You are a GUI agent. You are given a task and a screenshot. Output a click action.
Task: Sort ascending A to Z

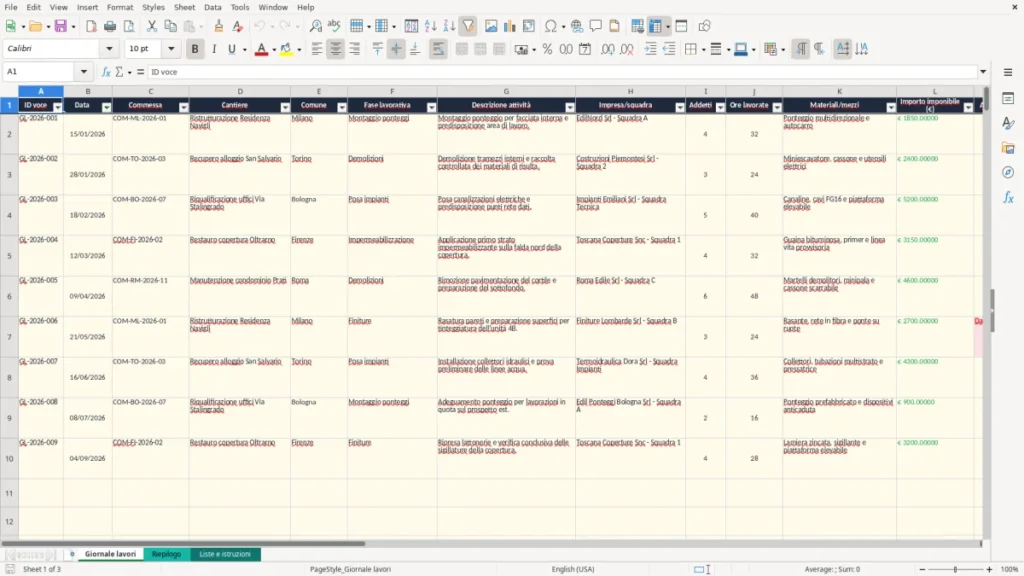coord(430,26)
